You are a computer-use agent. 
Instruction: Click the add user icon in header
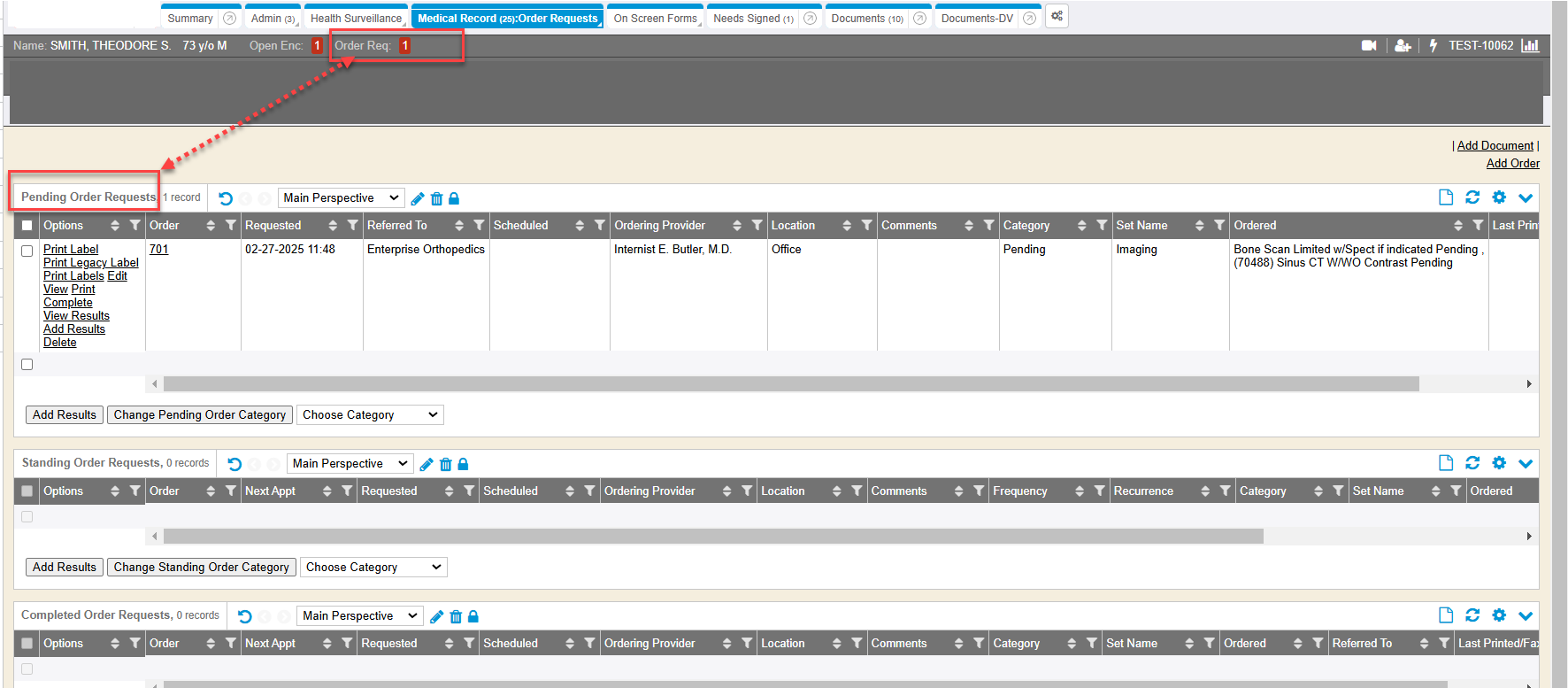pyautogui.click(x=1403, y=45)
